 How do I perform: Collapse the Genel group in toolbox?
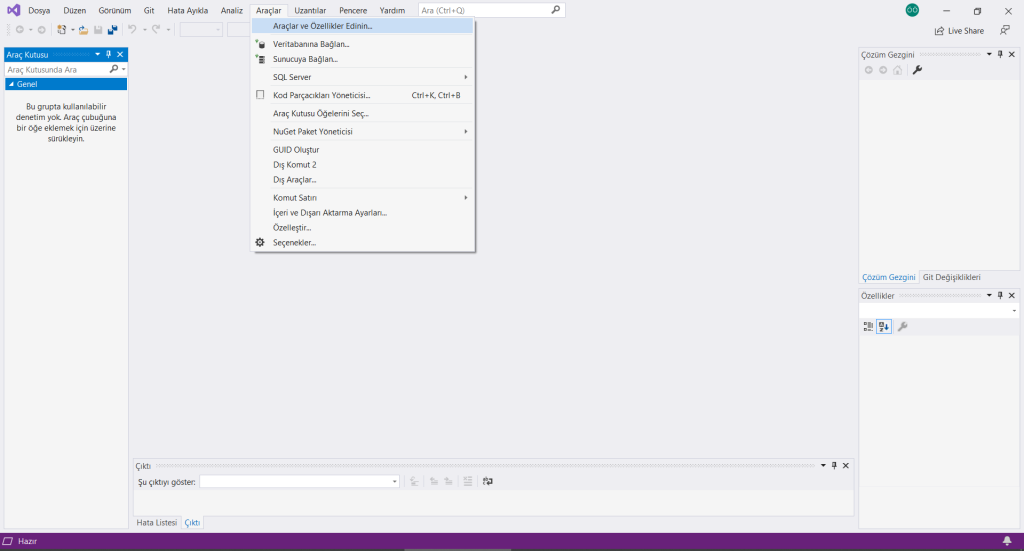coord(10,84)
